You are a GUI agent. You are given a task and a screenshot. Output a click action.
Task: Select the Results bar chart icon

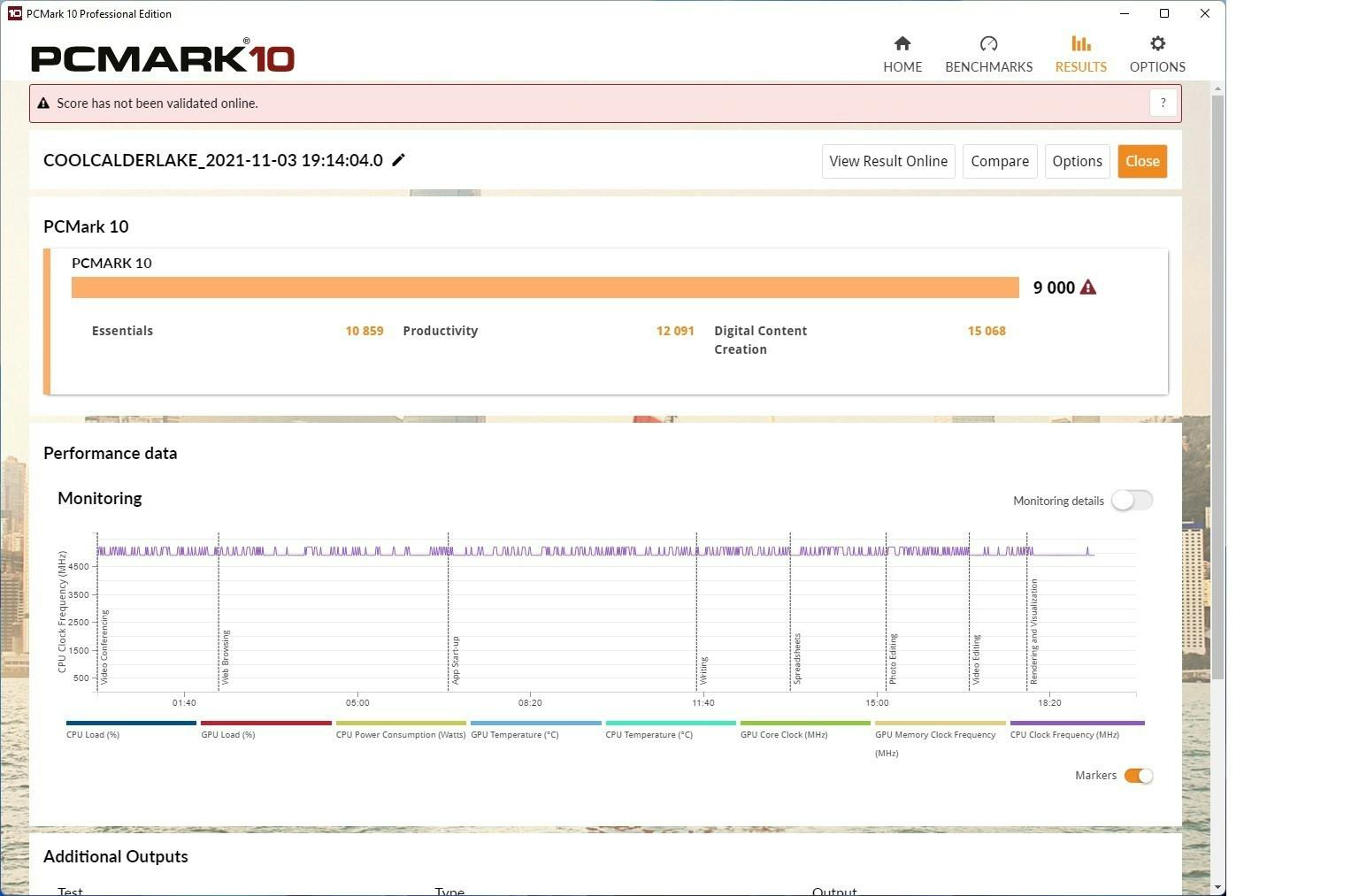tap(1080, 44)
